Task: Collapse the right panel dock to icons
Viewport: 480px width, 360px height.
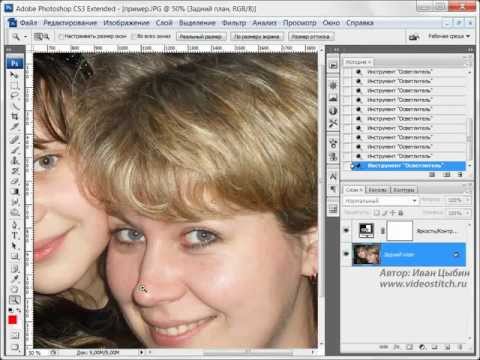Action: coord(470,50)
